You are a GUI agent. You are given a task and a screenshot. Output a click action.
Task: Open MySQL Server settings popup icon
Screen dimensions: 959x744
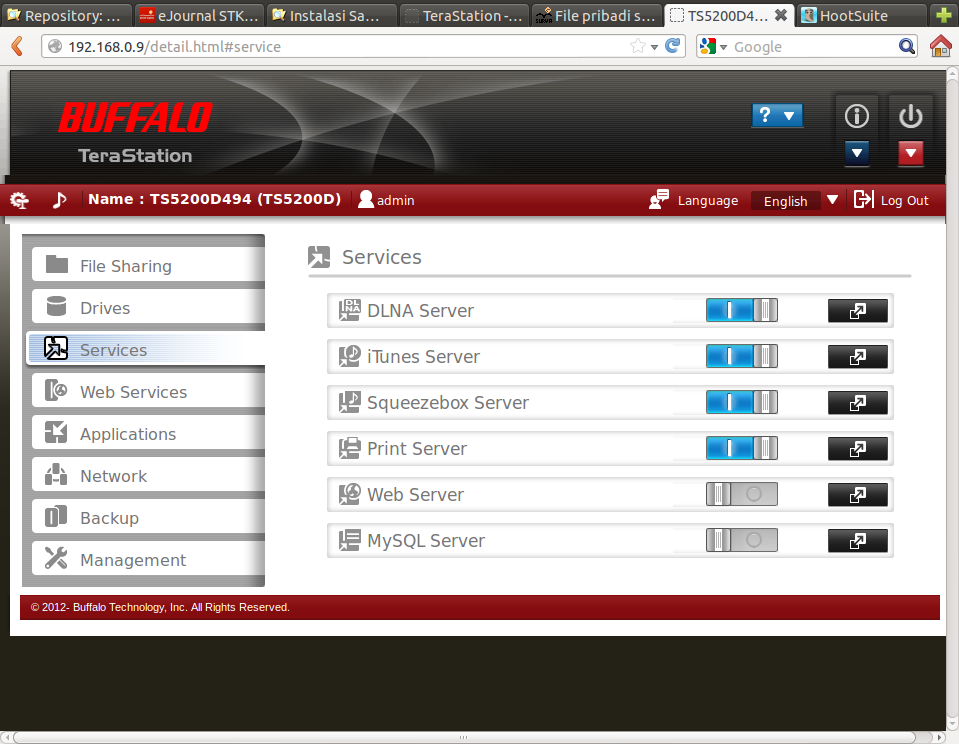857,541
